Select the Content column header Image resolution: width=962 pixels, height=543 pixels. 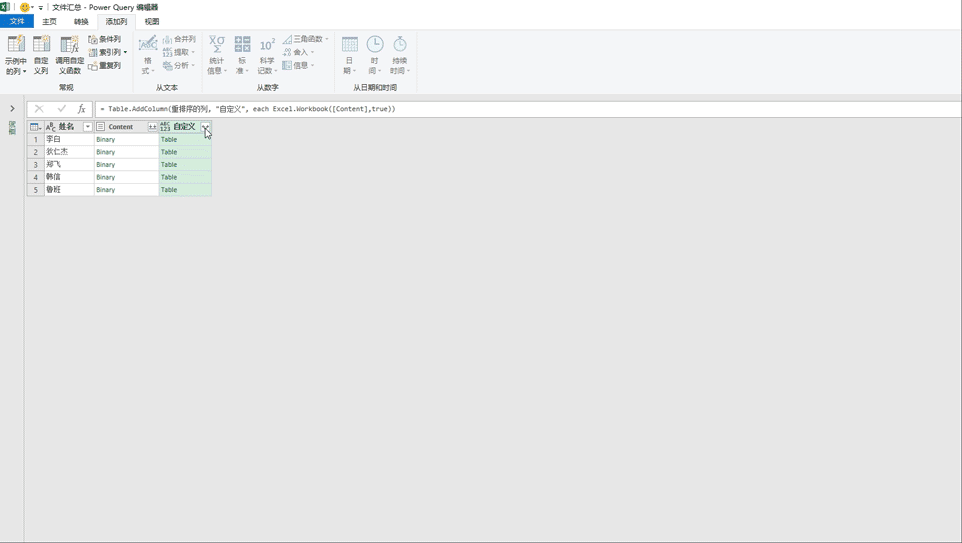[121, 127]
